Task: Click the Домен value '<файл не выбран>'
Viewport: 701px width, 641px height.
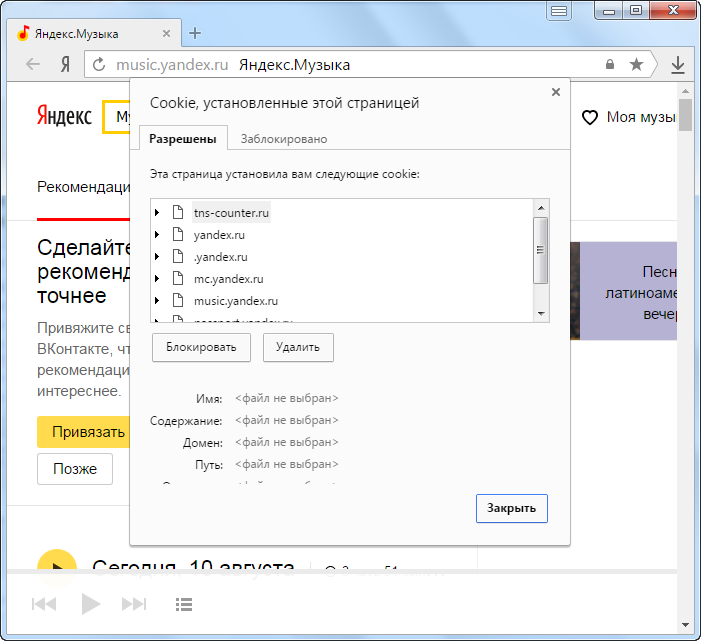Action: (287, 442)
